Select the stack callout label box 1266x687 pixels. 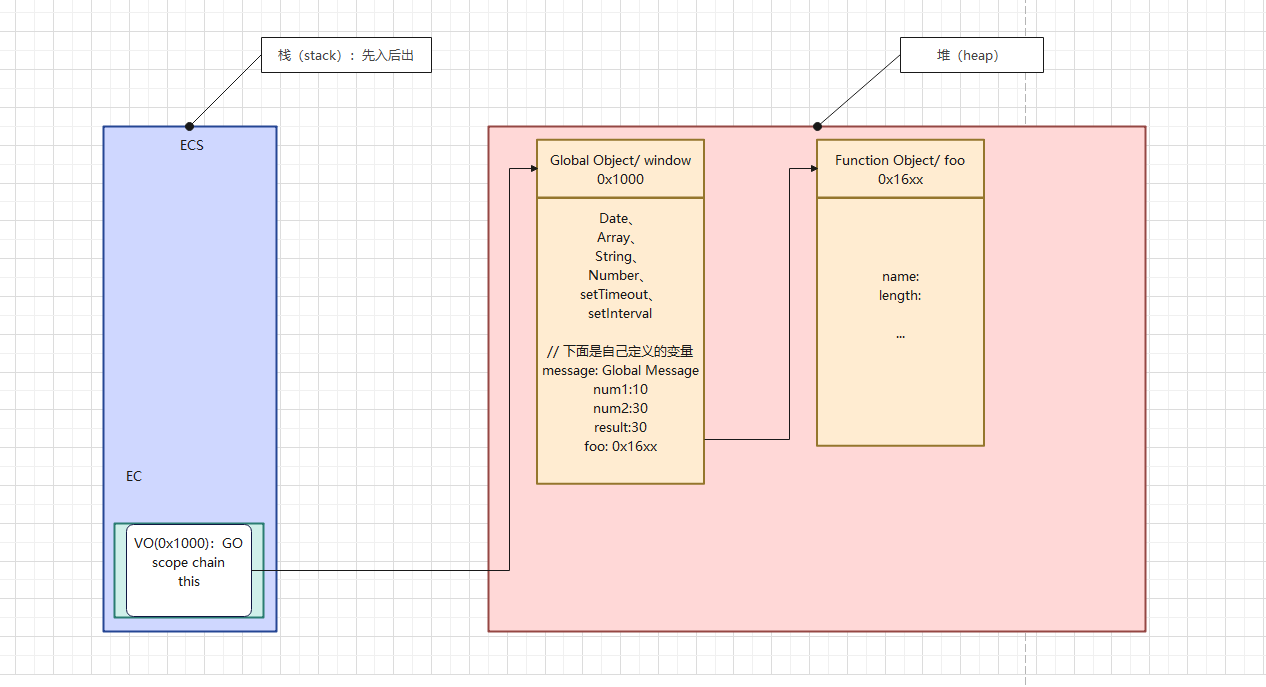tap(346, 55)
